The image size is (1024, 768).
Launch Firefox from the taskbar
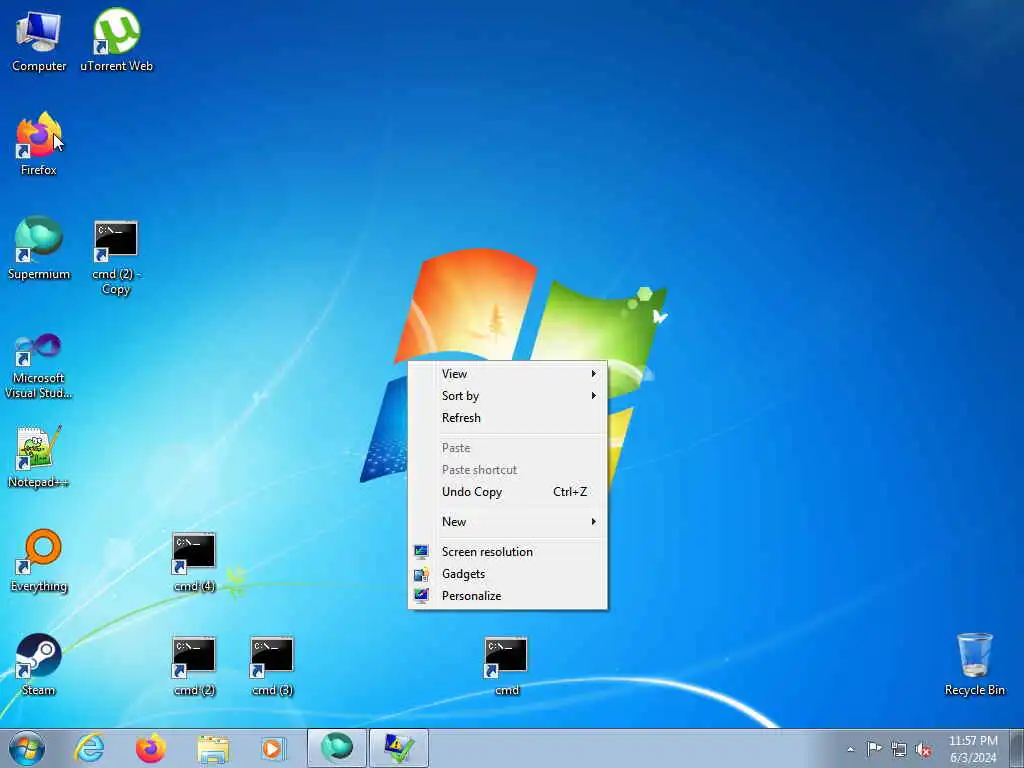click(150, 748)
